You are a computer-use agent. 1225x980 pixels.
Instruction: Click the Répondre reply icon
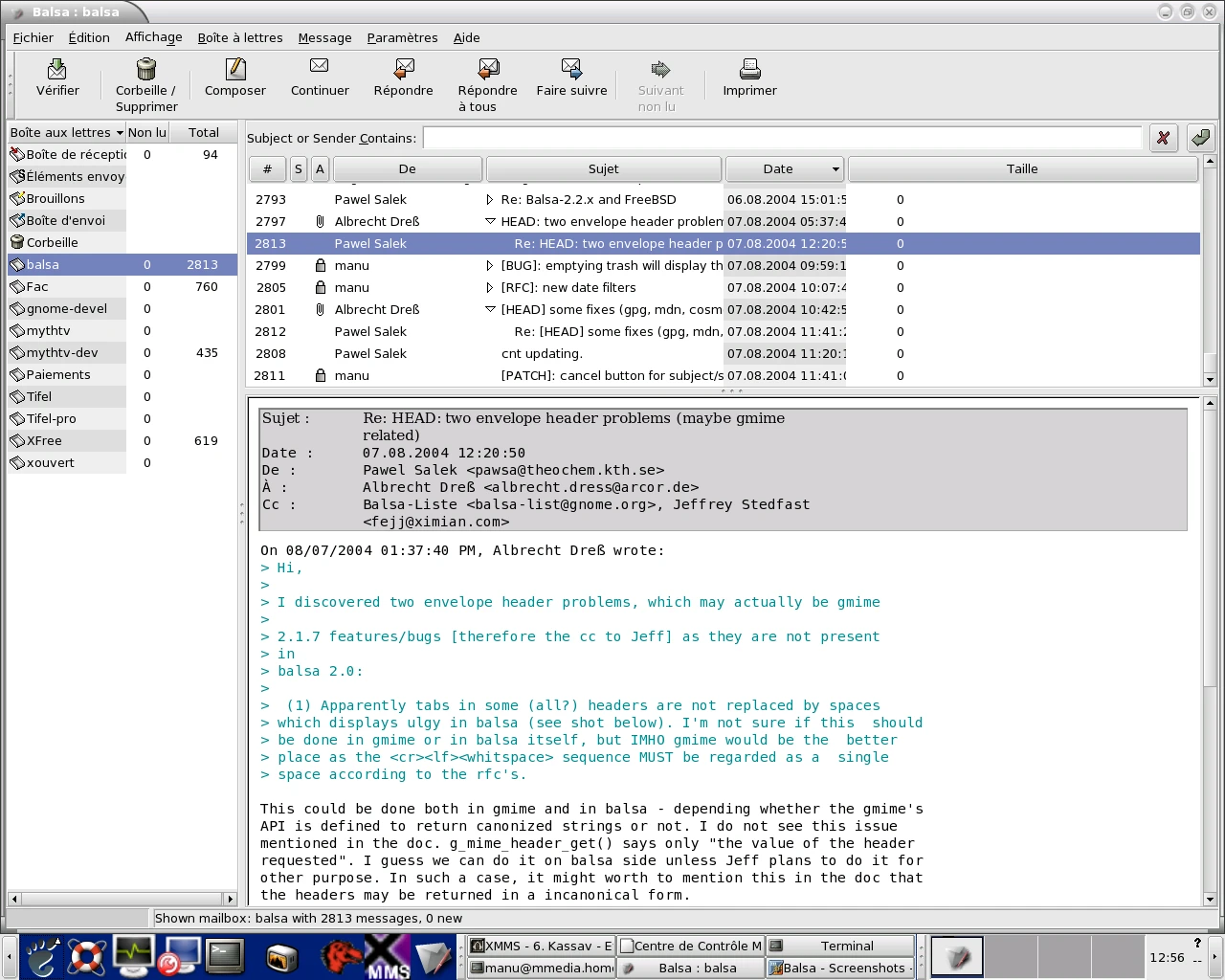click(x=403, y=70)
